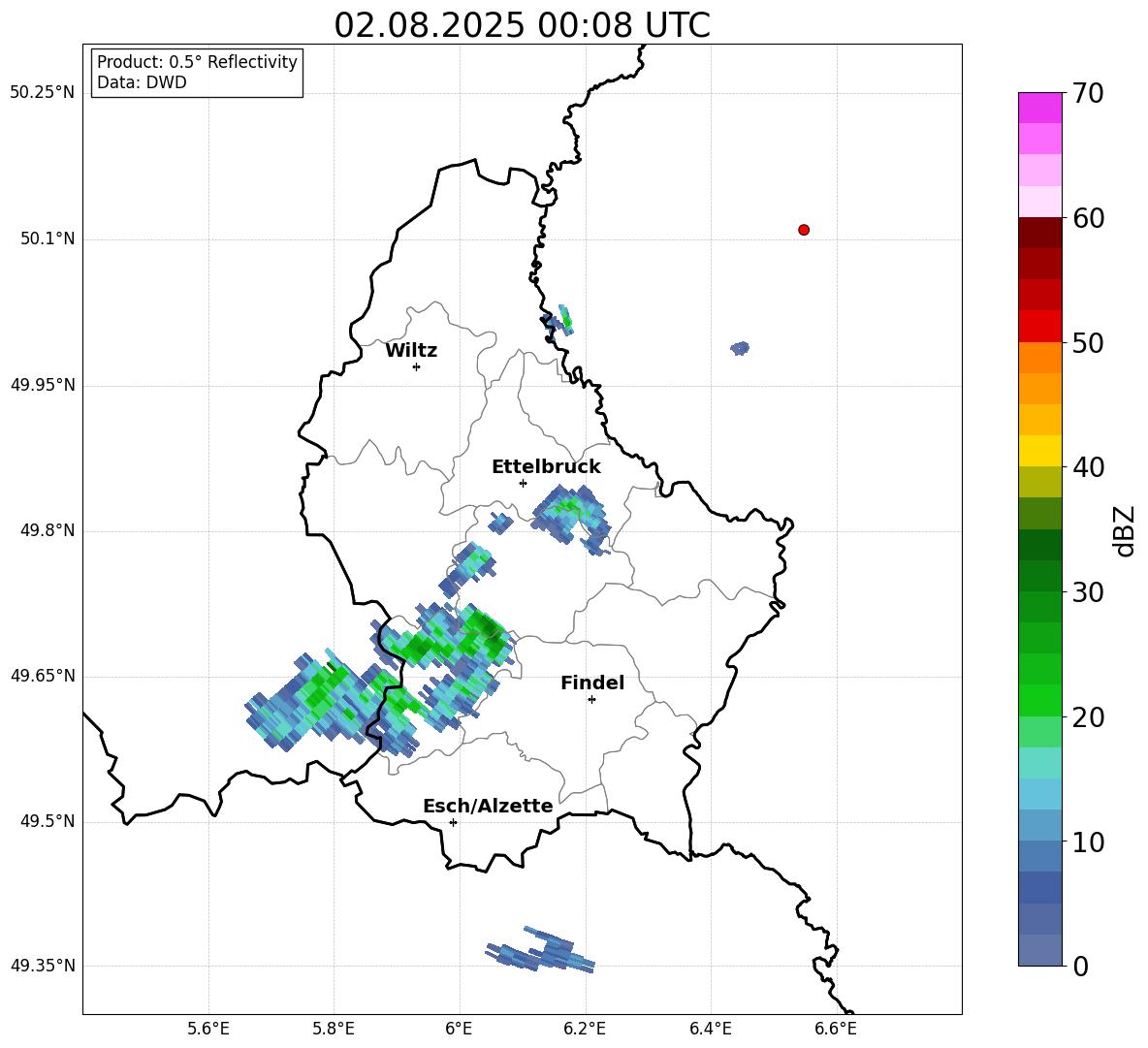Click the Ettelbruck station cross marker
This screenshot has width=1148, height=1048.
coord(523,483)
